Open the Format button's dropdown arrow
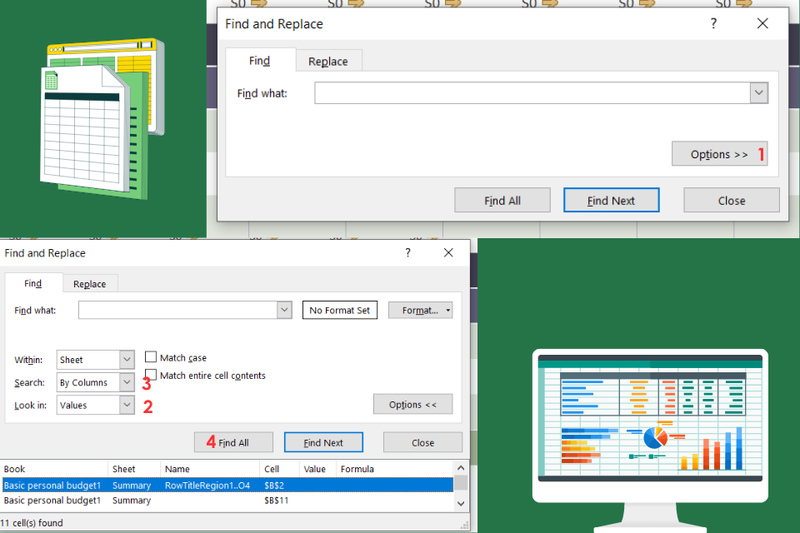The height and width of the screenshot is (533, 800). tap(448, 310)
